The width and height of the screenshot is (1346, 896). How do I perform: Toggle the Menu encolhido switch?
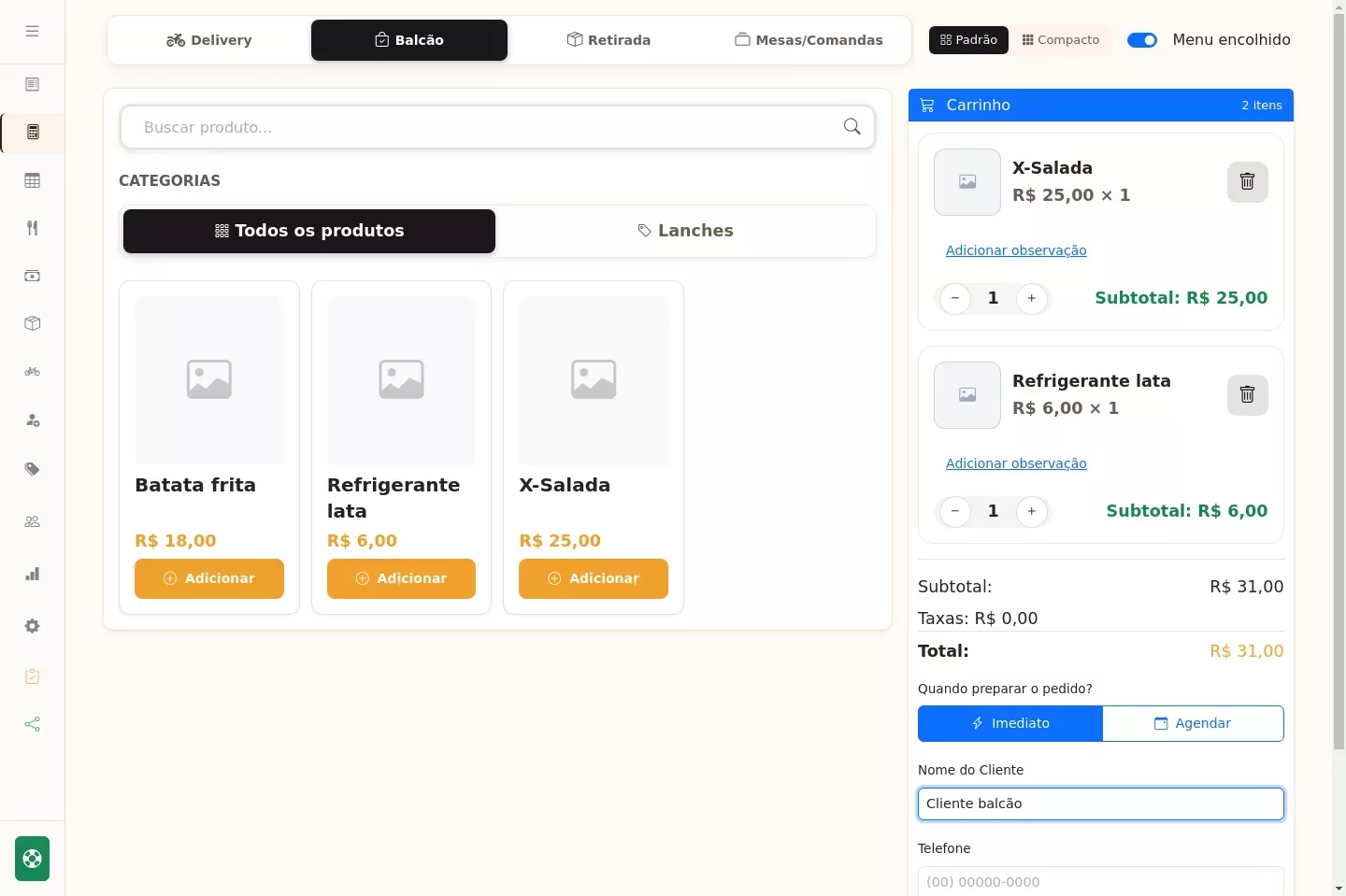click(1142, 40)
